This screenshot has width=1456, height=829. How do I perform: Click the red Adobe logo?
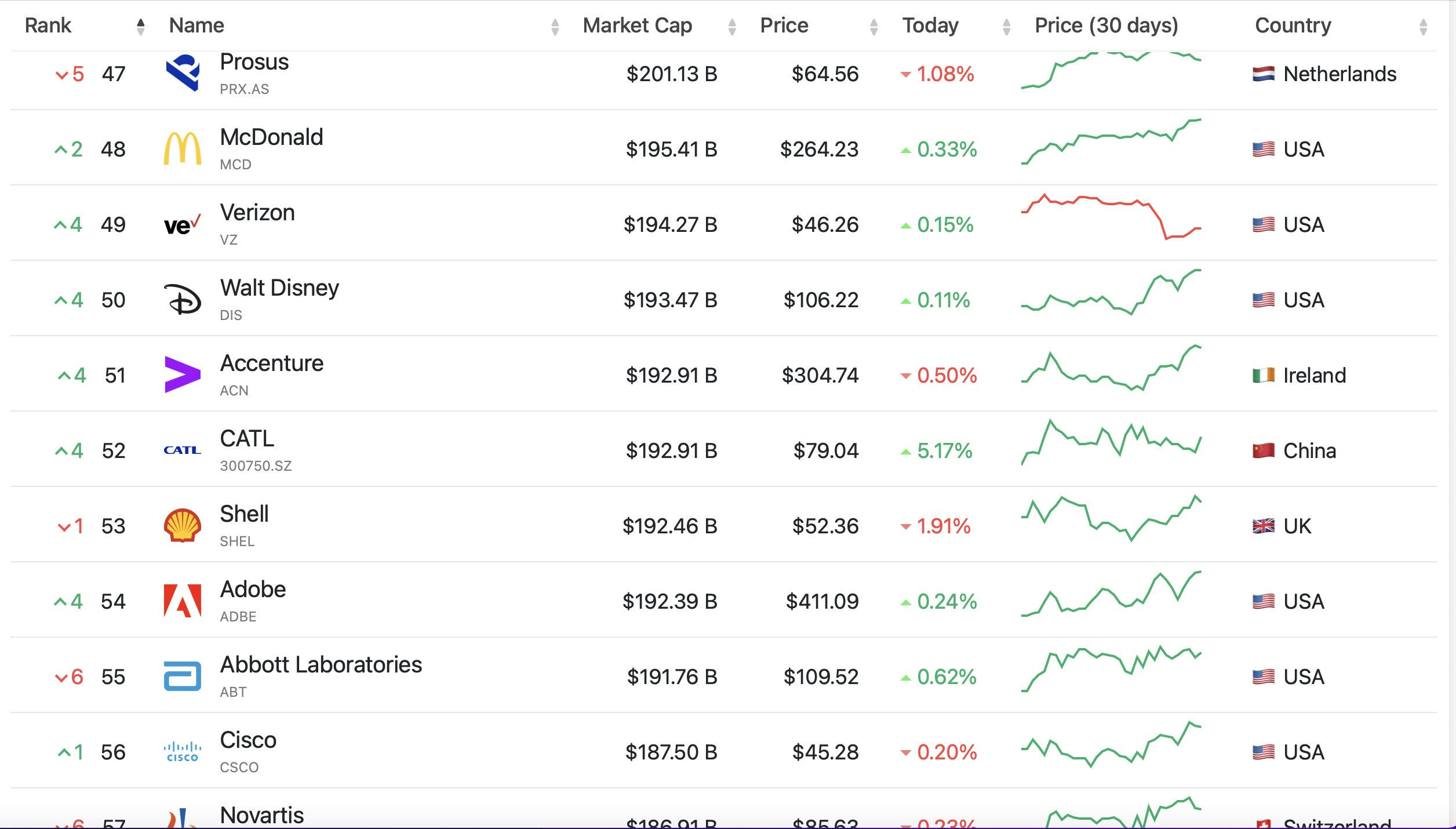click(x=183, y=601)
